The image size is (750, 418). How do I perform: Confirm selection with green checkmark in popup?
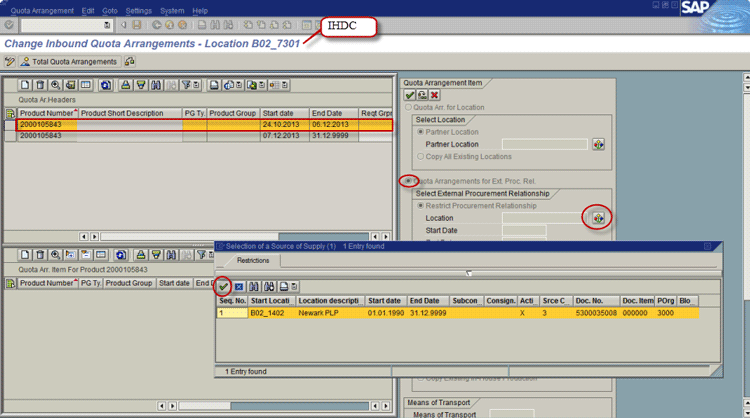pyautogui.click(x=223, y=286)
